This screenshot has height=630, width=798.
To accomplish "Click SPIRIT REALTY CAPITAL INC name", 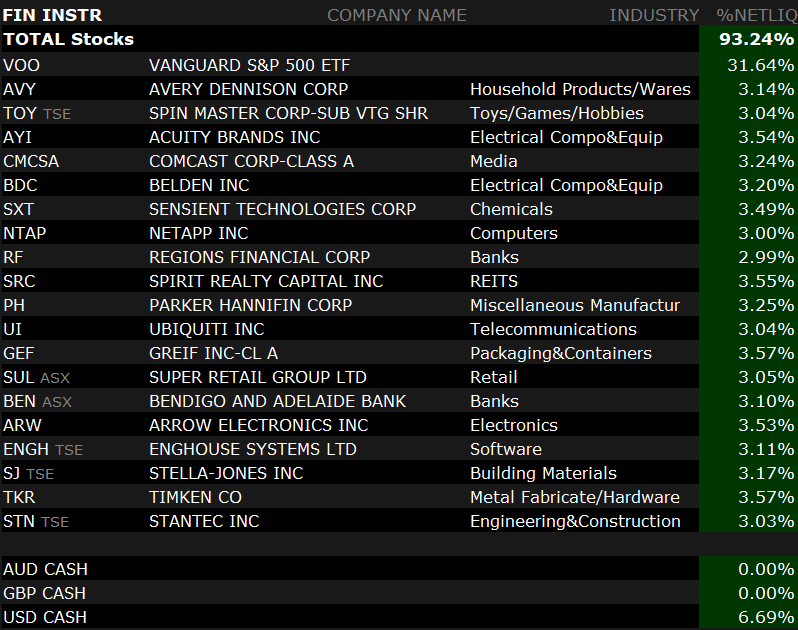I will (x=266, y=281).
